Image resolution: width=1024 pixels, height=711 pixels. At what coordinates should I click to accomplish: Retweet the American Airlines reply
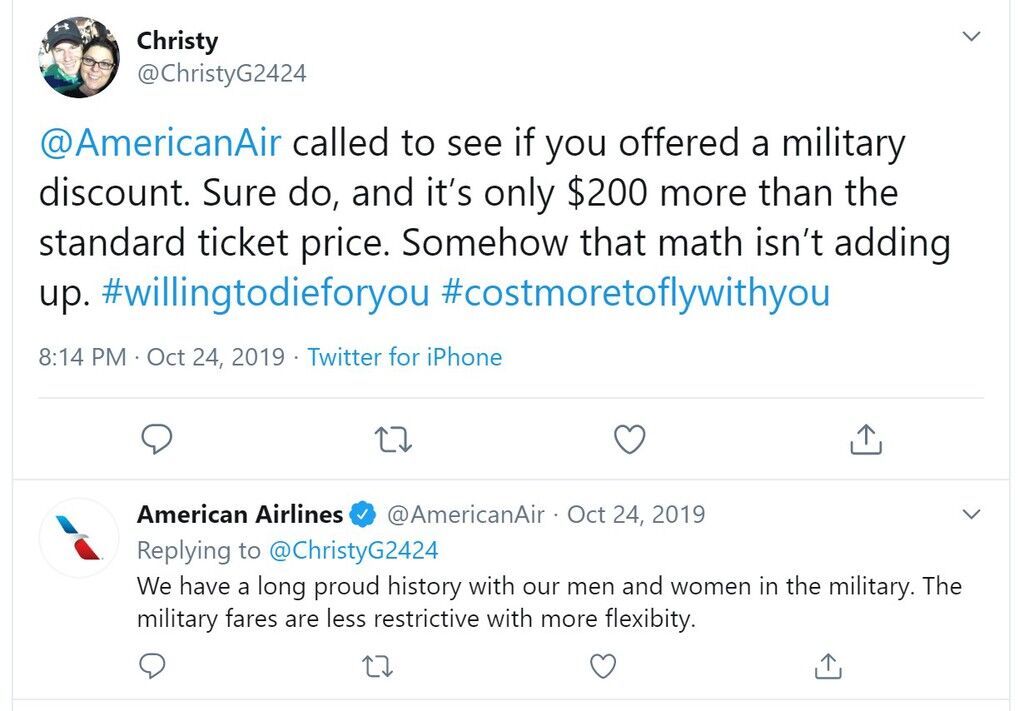click(377, 667)
